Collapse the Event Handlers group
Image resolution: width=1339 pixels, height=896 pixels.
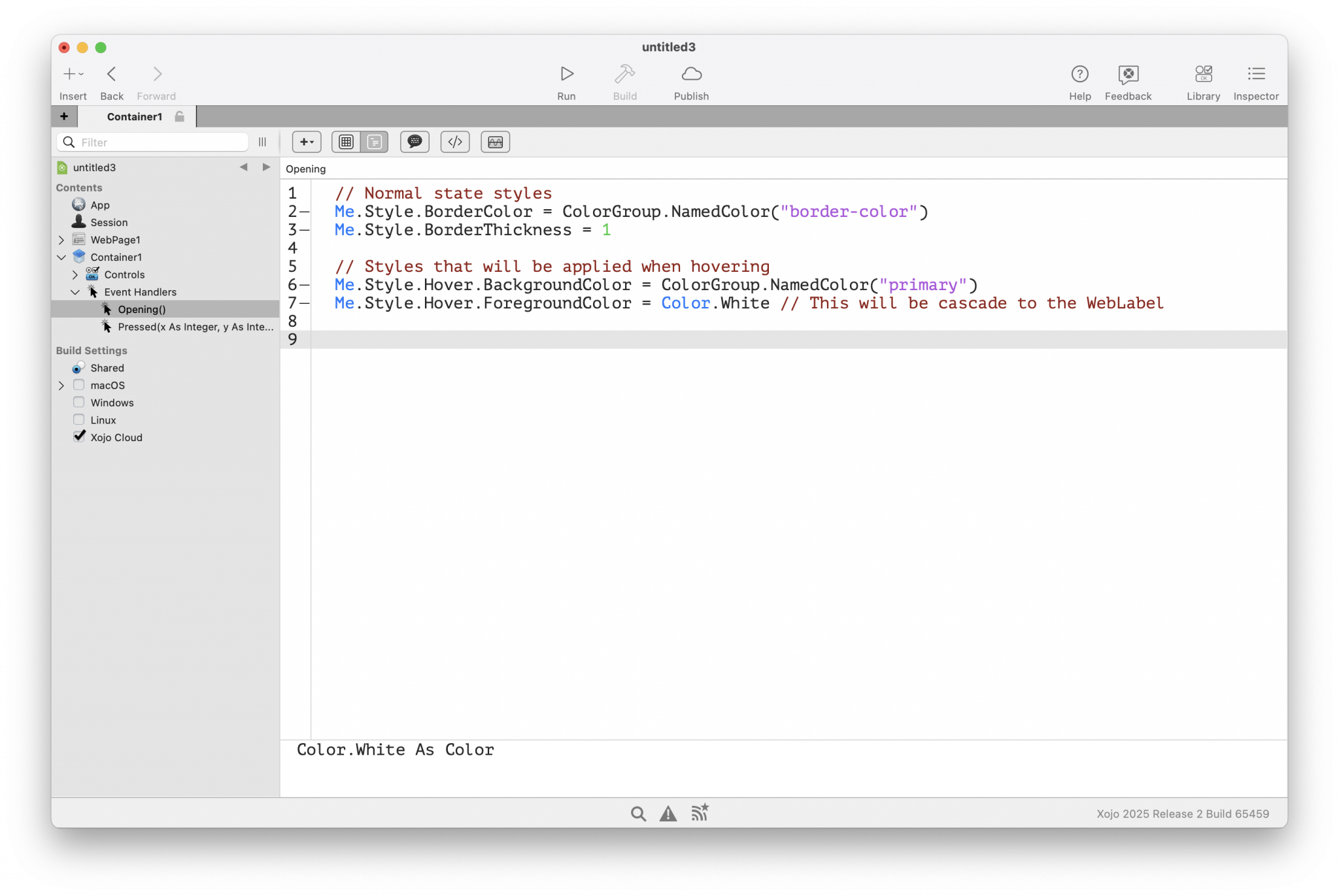75,292
